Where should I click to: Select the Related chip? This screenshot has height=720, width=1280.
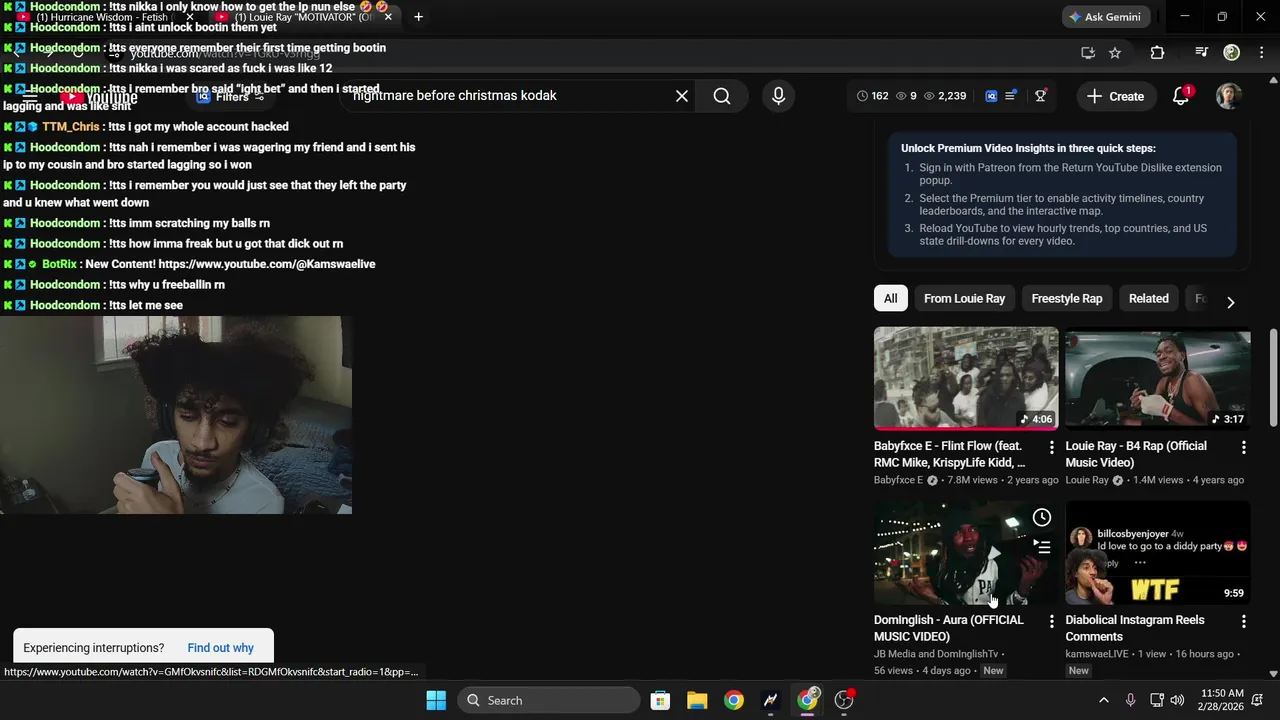tap(1148, 298)
